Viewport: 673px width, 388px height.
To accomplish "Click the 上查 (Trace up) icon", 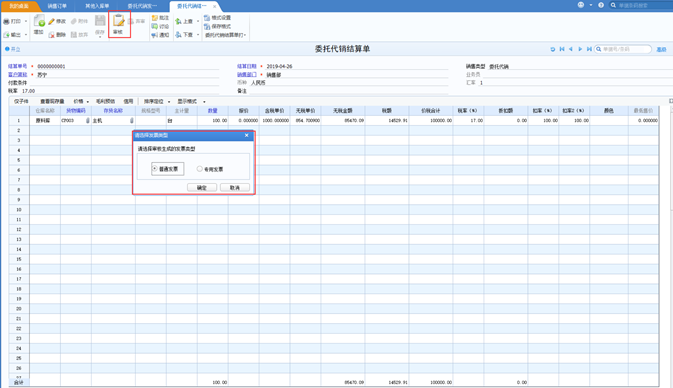I will [178, 21].
